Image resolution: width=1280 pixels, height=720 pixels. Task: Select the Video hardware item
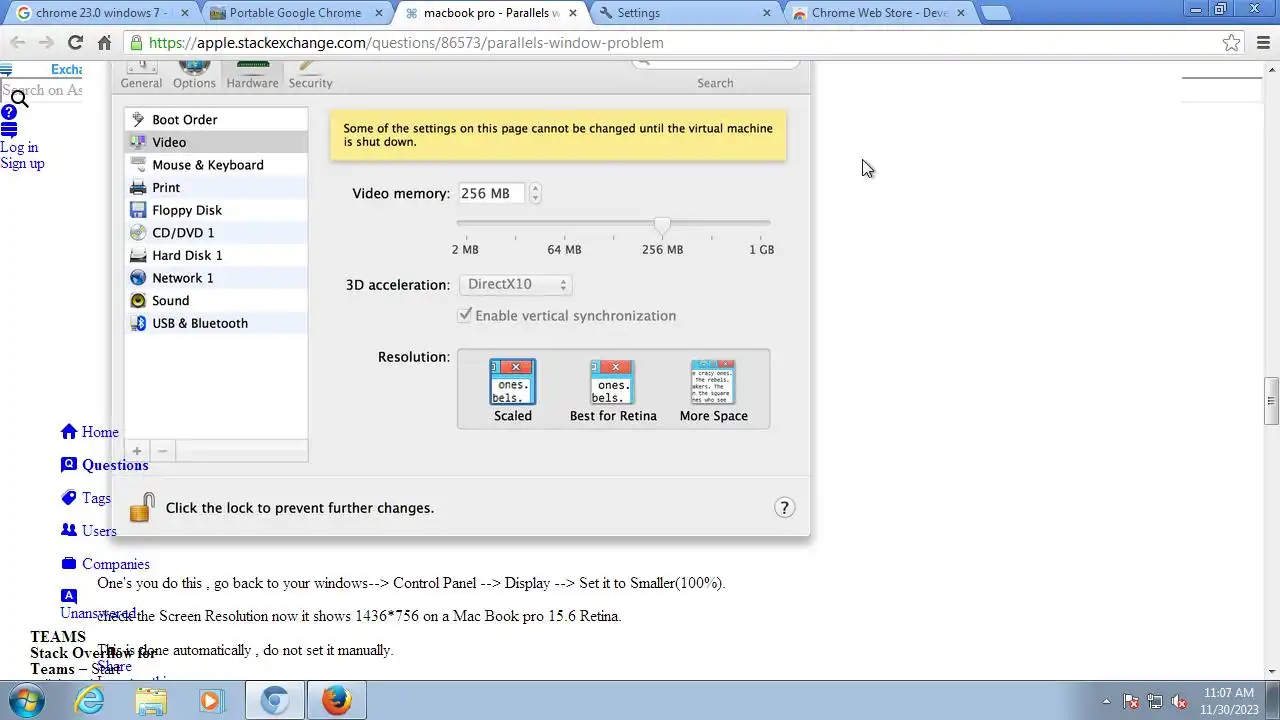(216, 142)
